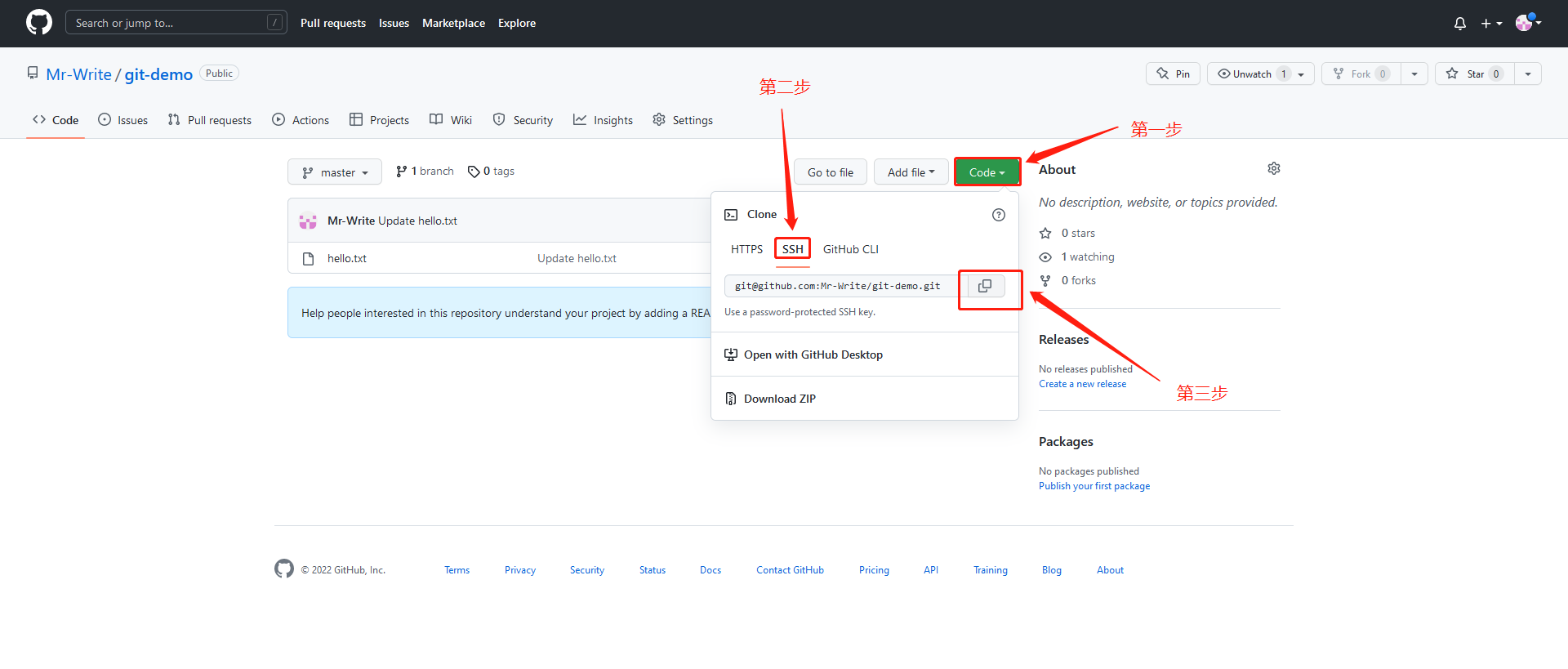Click Publish your first package
The image size is (1568, 669).
1094,486
